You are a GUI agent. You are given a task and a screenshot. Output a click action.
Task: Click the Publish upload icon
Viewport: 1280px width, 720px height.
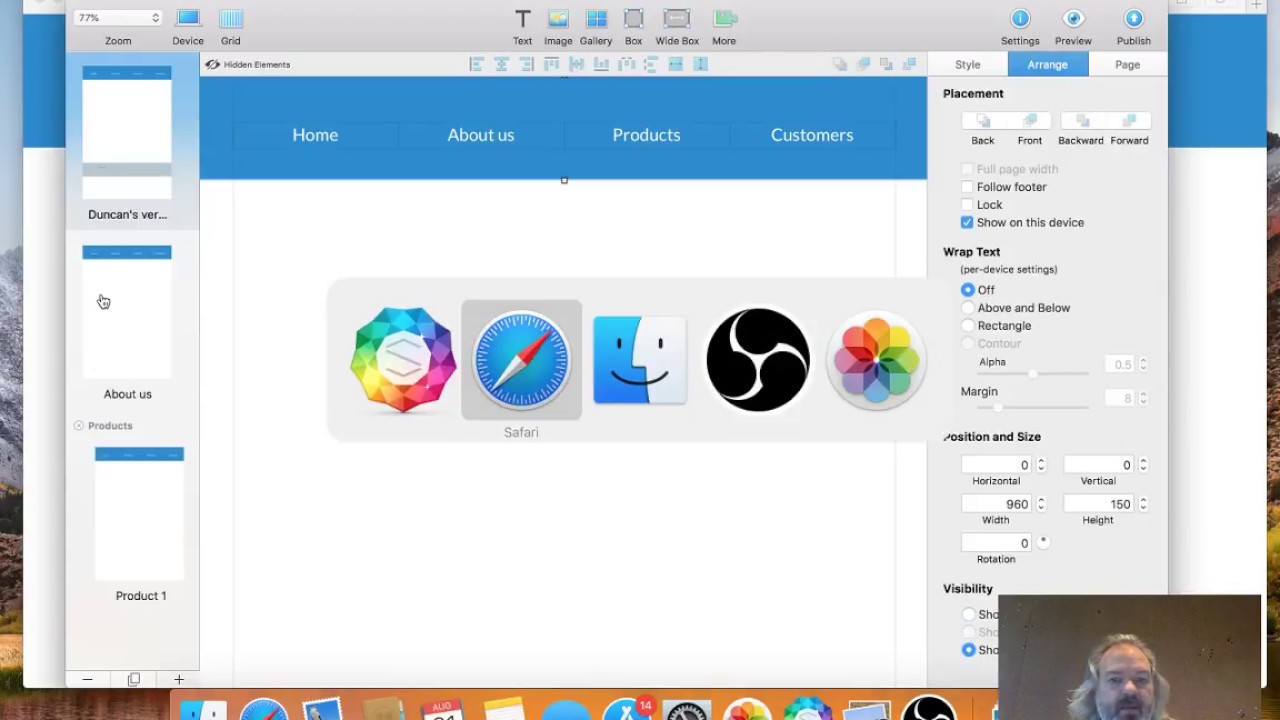click(1133, 19)
